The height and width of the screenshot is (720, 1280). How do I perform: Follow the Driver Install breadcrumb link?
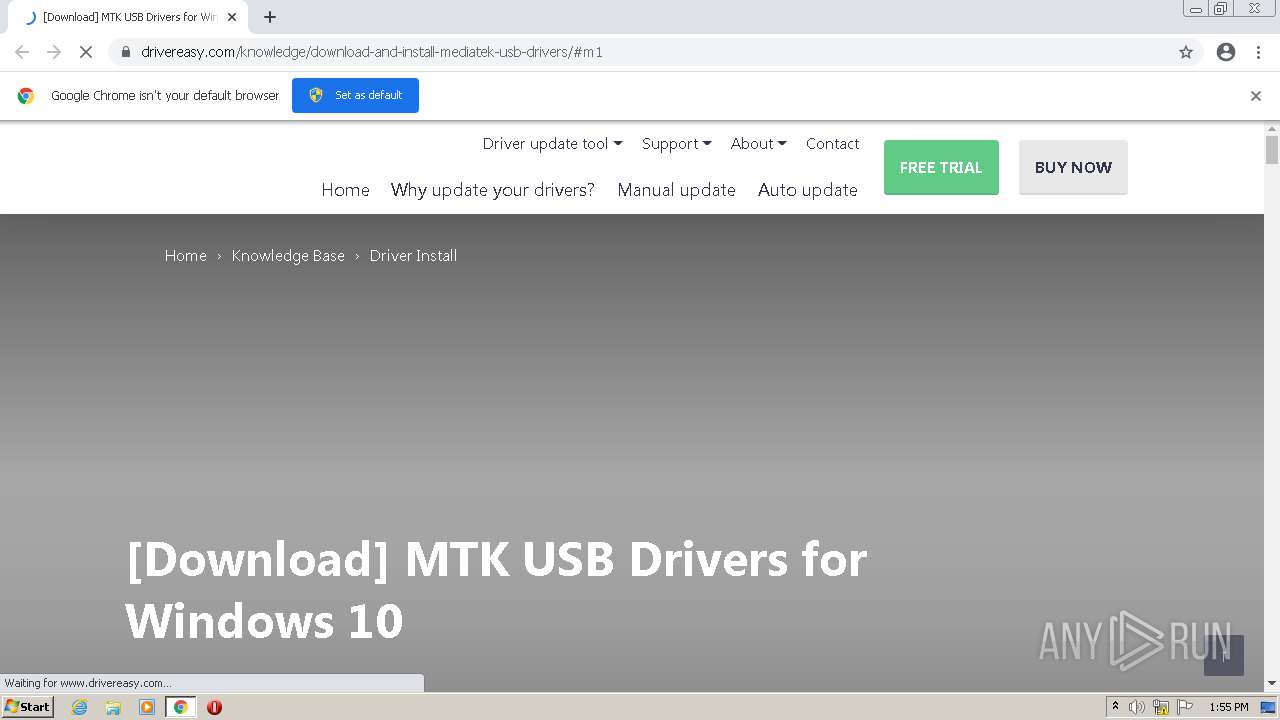(x=413, y=256)
